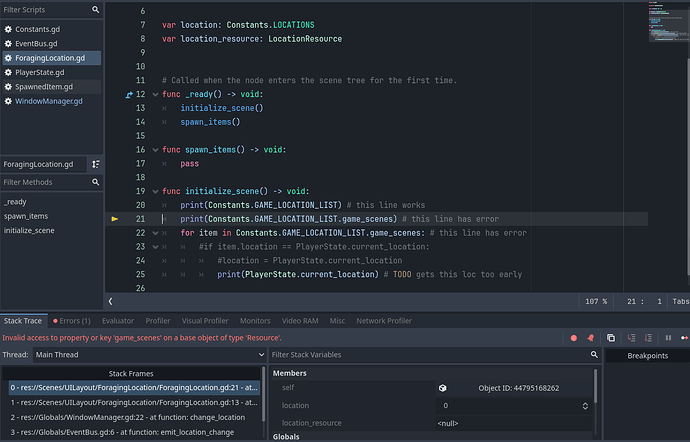Open PlayerState.gd in the script list
Screen dimensions: 690x442
[40, 72]
